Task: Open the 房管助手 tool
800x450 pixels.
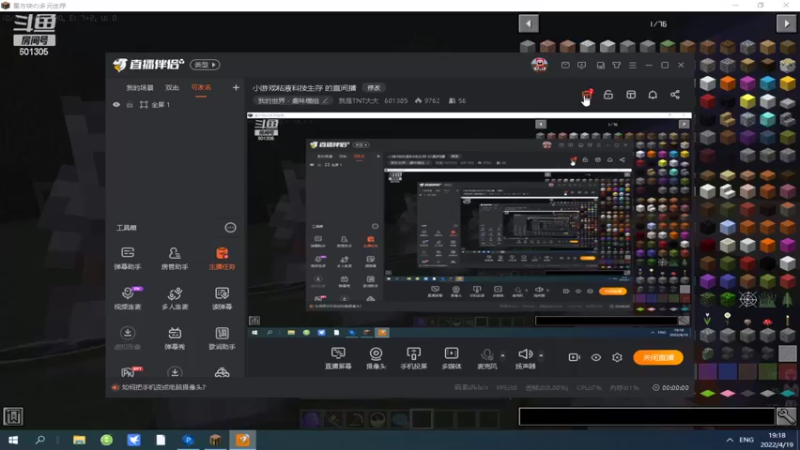Action: (x=174, y=258)
